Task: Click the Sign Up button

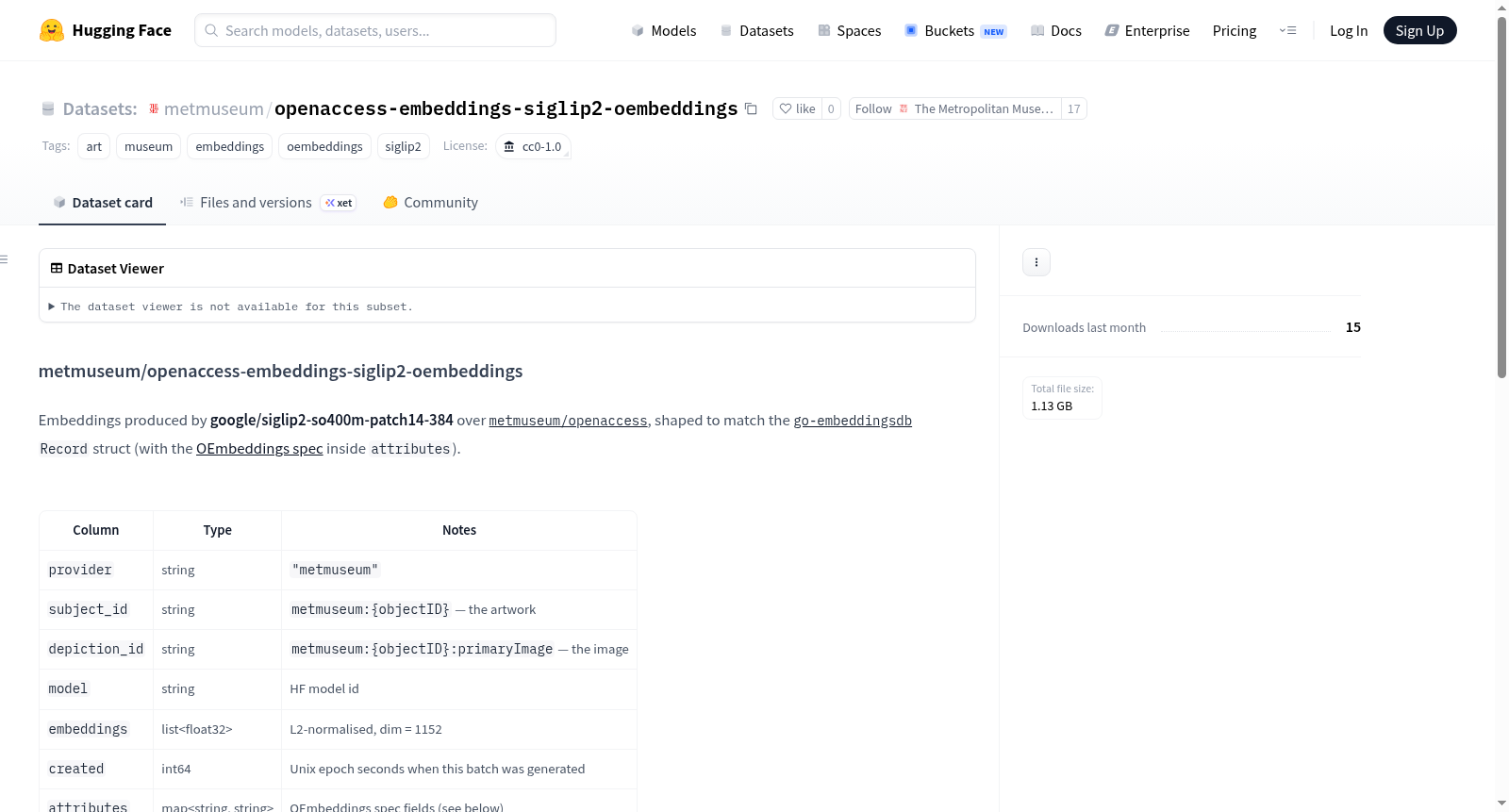Action: point(1419,30)
